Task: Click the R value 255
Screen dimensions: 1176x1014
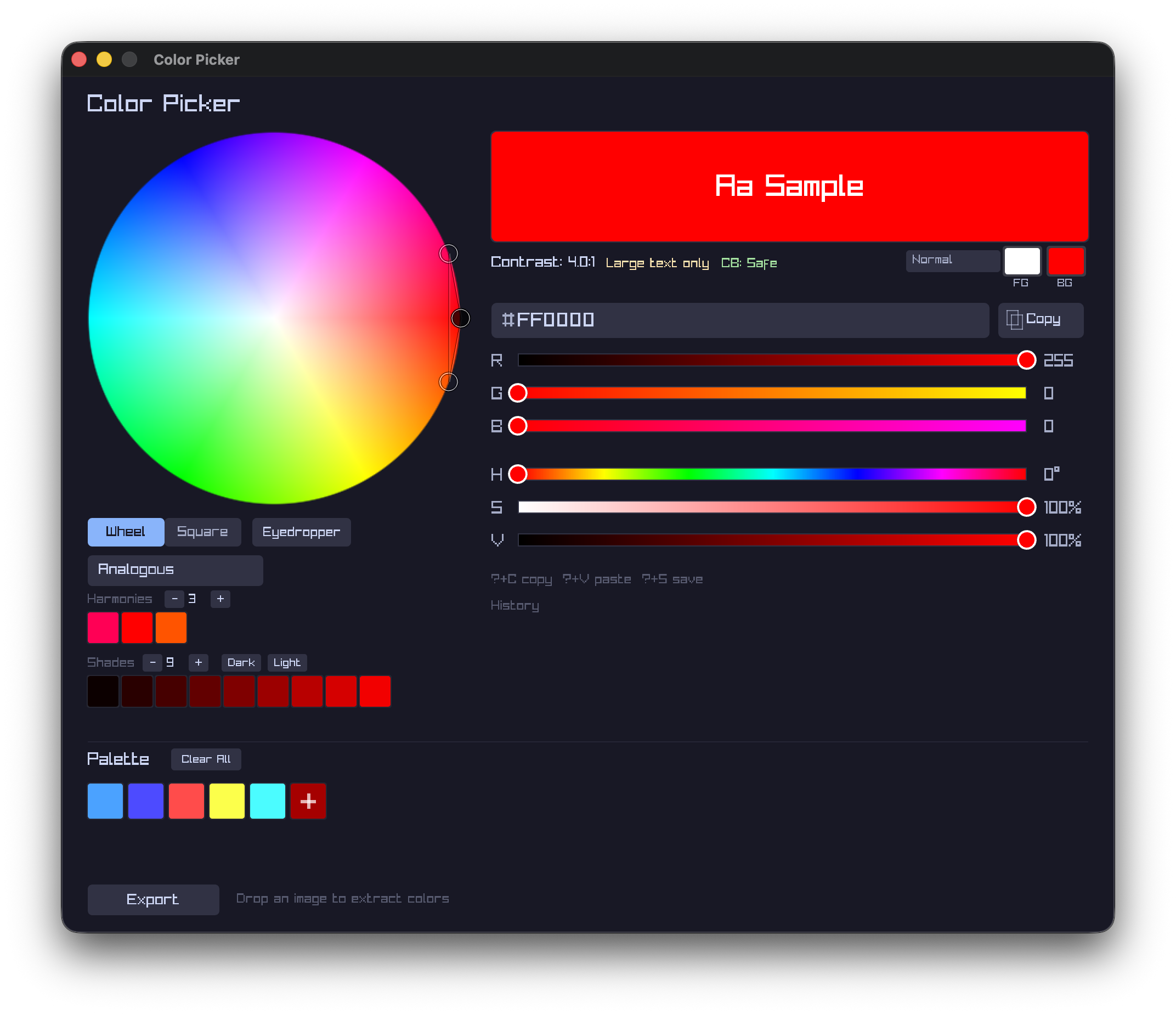Action: (x=1059, y=360)
